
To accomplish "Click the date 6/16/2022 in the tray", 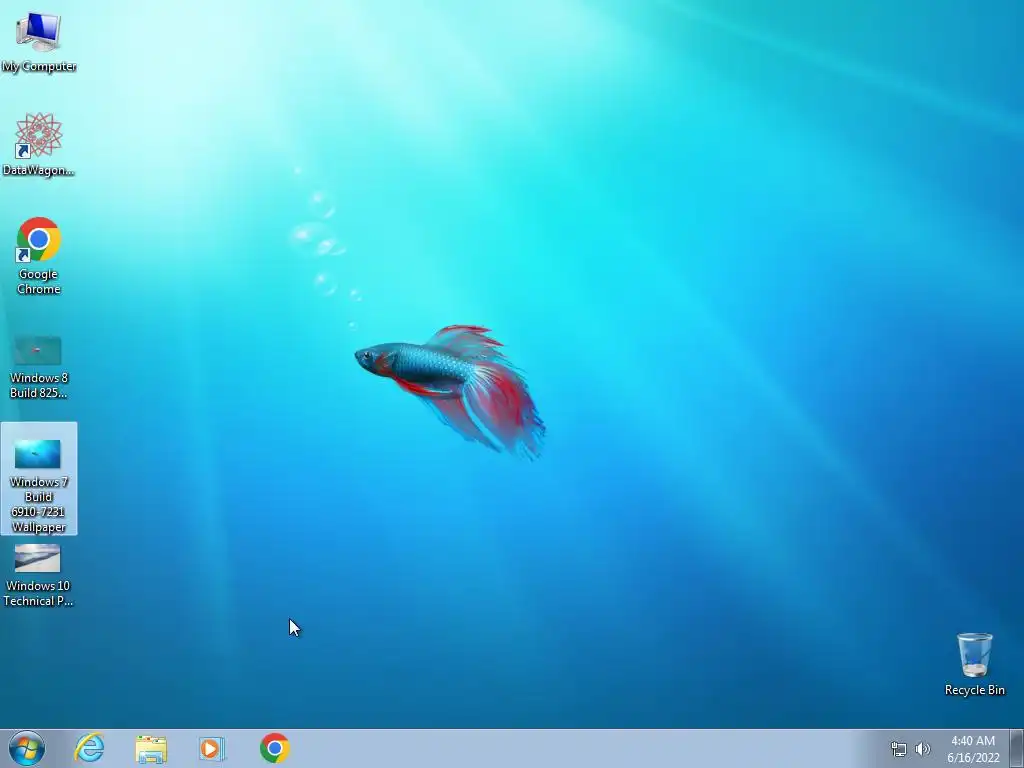I will tap(973, 758).
